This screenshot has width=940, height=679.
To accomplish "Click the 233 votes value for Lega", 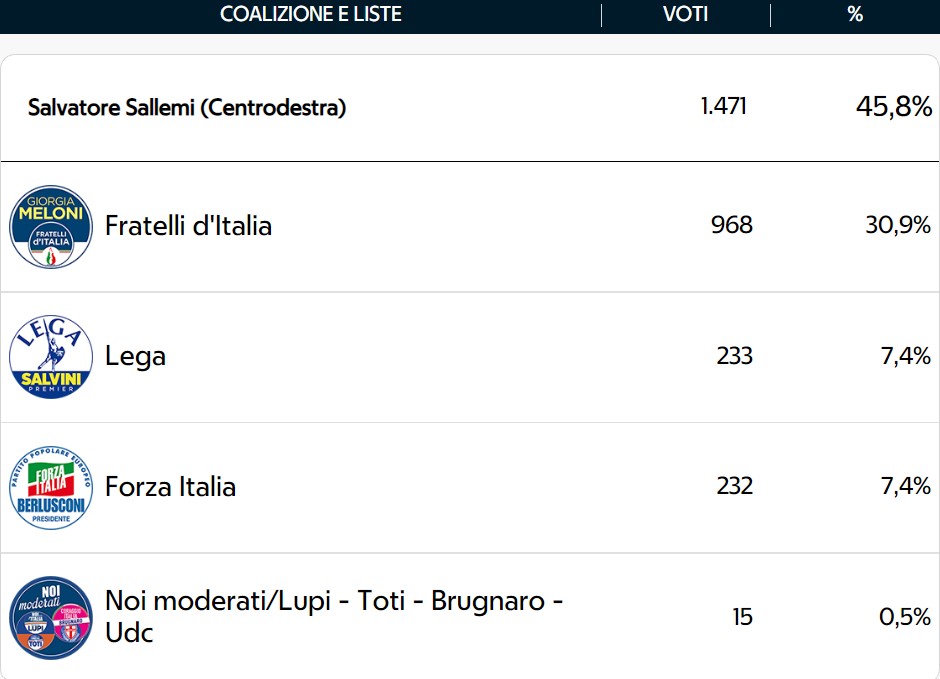I will (734, 356).
